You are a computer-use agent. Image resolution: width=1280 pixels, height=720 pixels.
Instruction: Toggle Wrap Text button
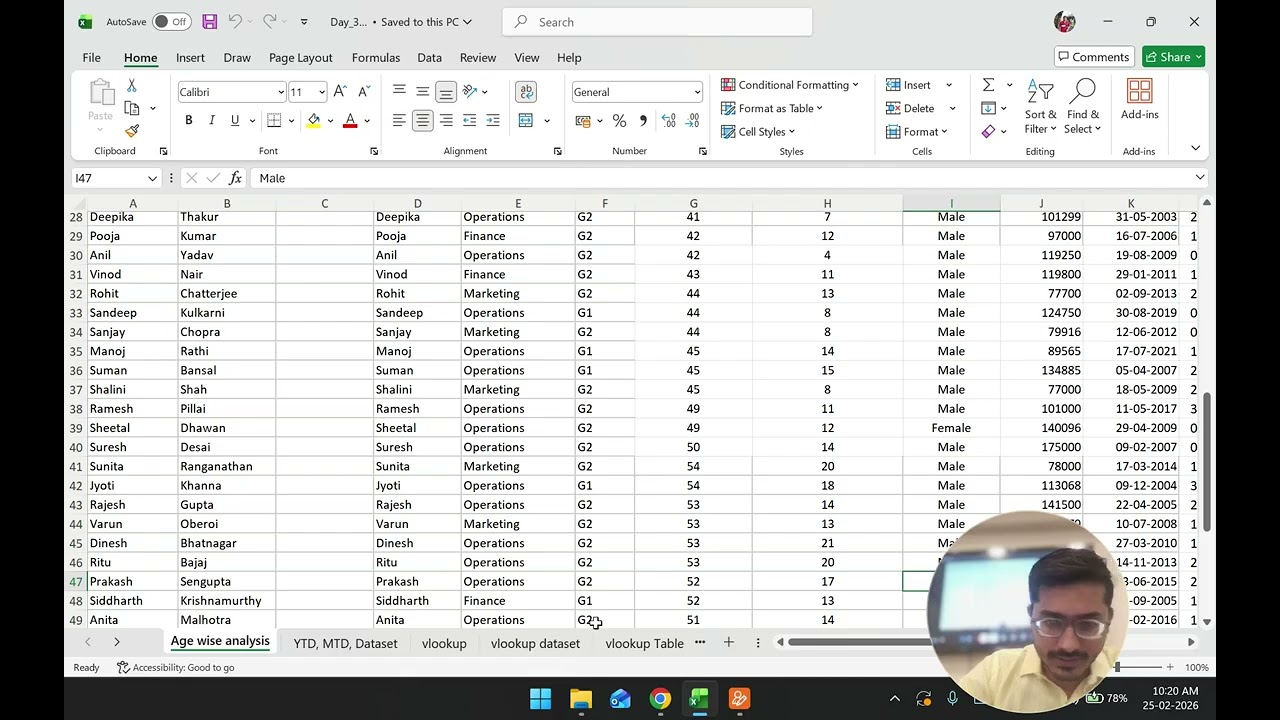click(x=526, y=92)
